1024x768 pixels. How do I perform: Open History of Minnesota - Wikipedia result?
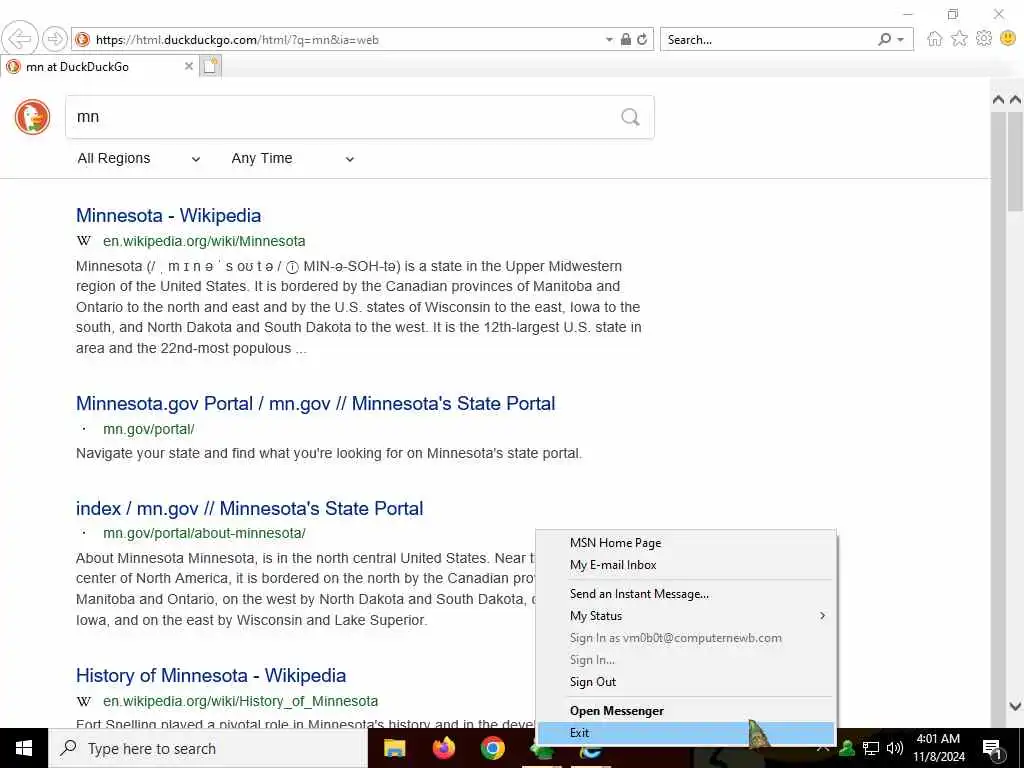211,675
